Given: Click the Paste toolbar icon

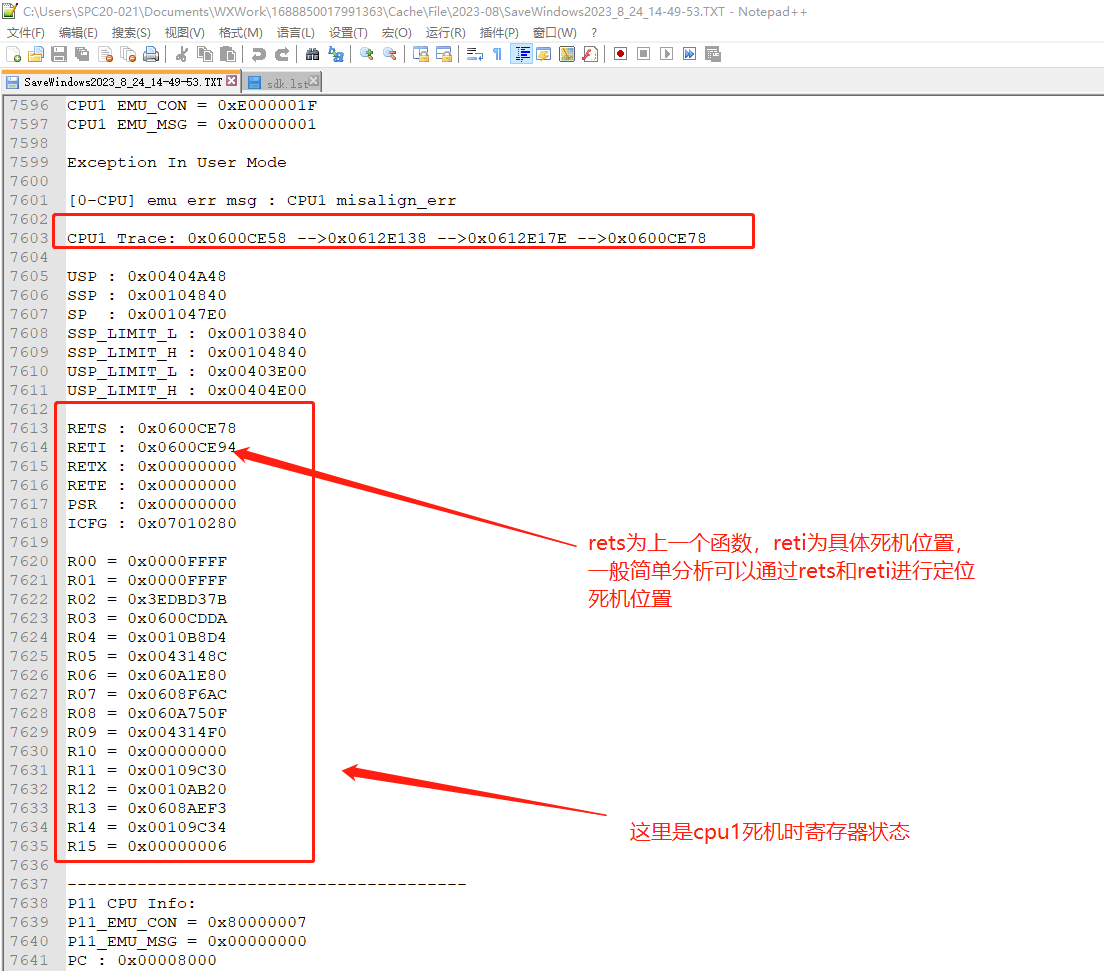Looking at the screenshot, I should coord(227,54).
